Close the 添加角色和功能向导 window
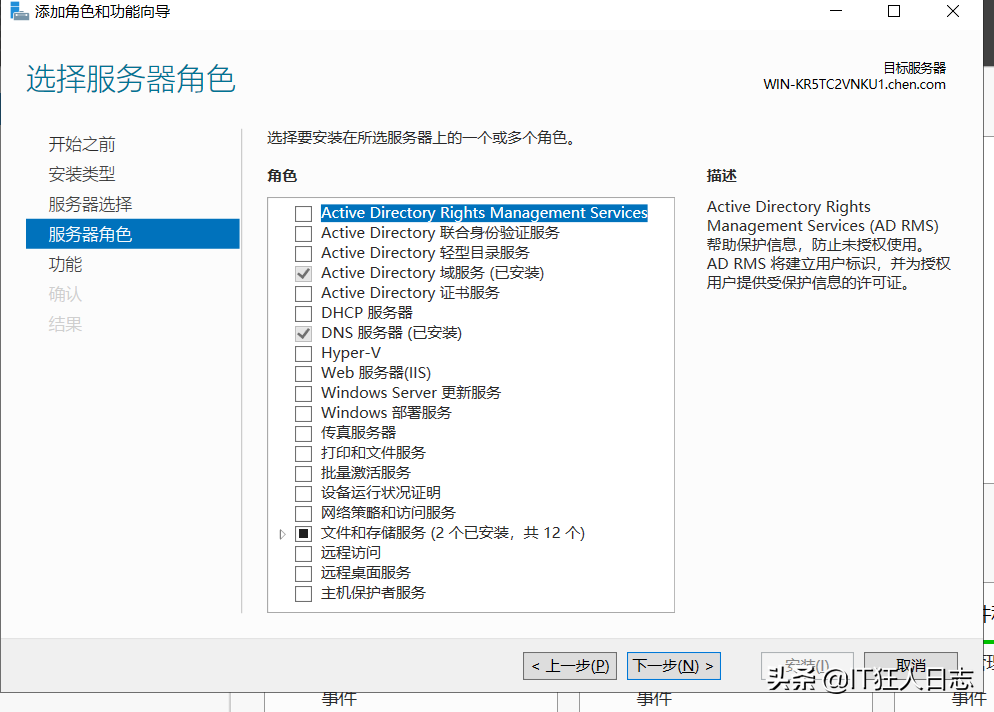The image size is (994, 712). pos(953,11)
